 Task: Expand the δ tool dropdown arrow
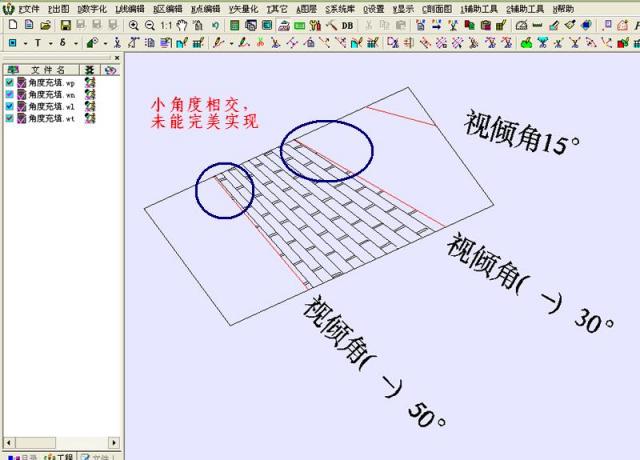tap(75, 43)
